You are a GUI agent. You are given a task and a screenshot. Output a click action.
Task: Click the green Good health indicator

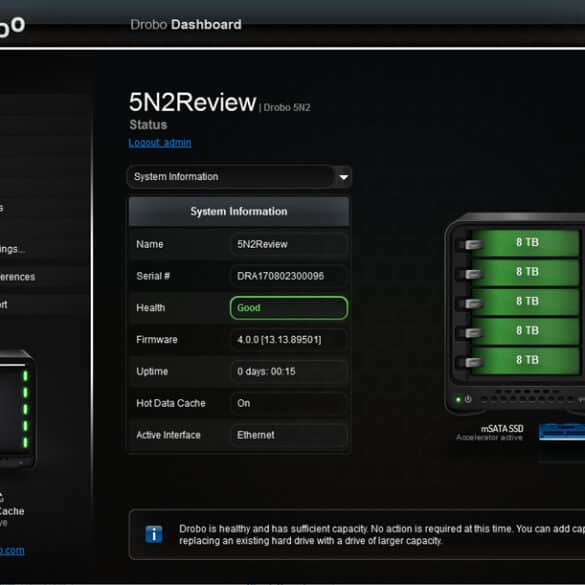[x=289, y=308]
